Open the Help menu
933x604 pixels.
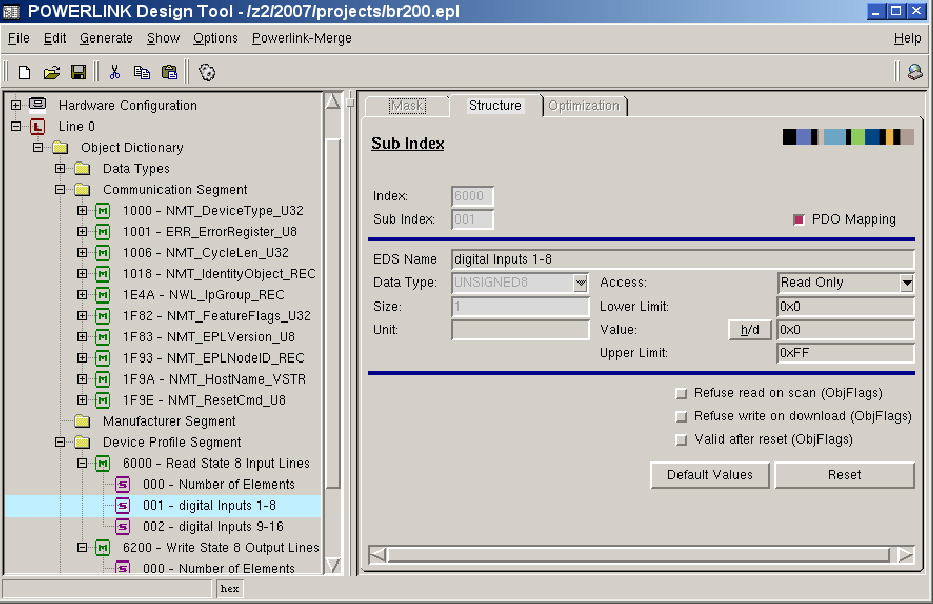pyautogui.click(x=907, y=38)
